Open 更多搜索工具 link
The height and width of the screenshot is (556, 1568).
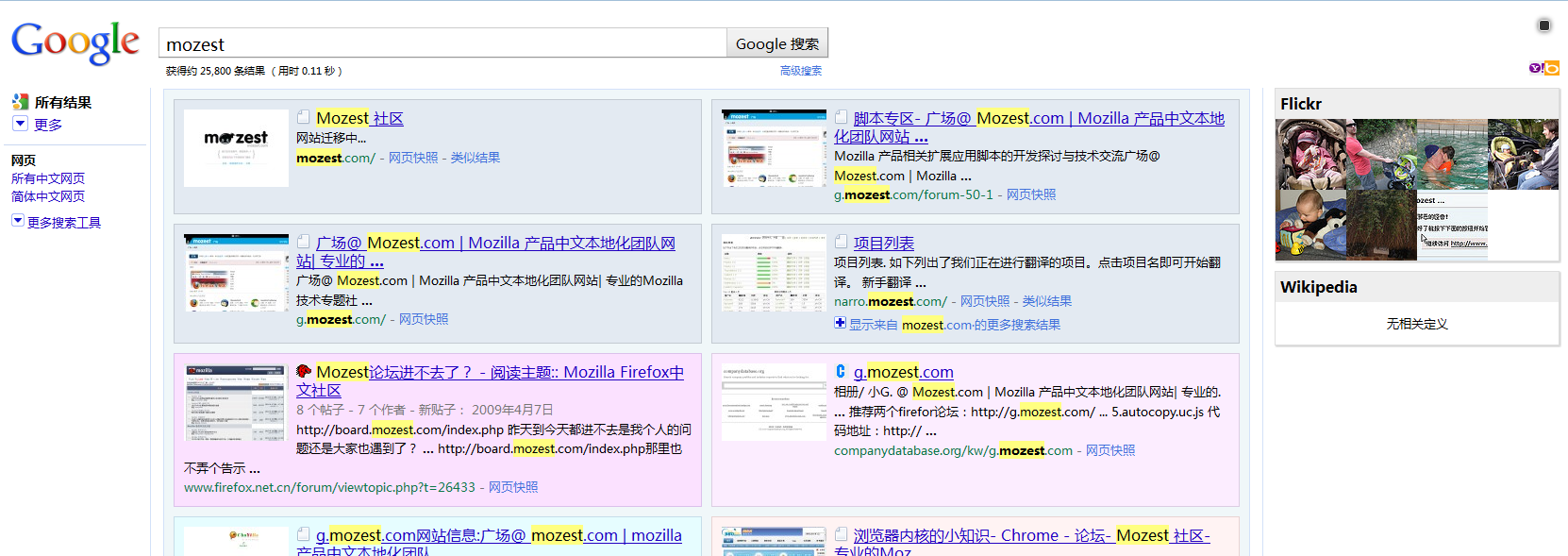tap(64, 222)
